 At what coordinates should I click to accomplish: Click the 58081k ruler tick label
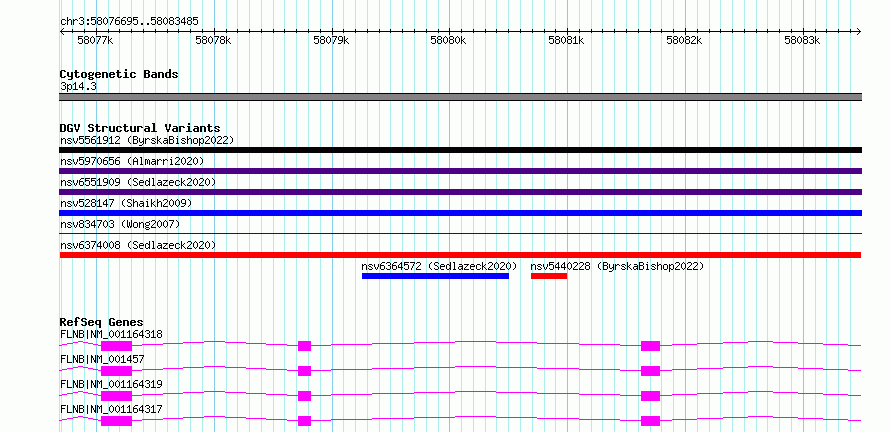point(566,40)
